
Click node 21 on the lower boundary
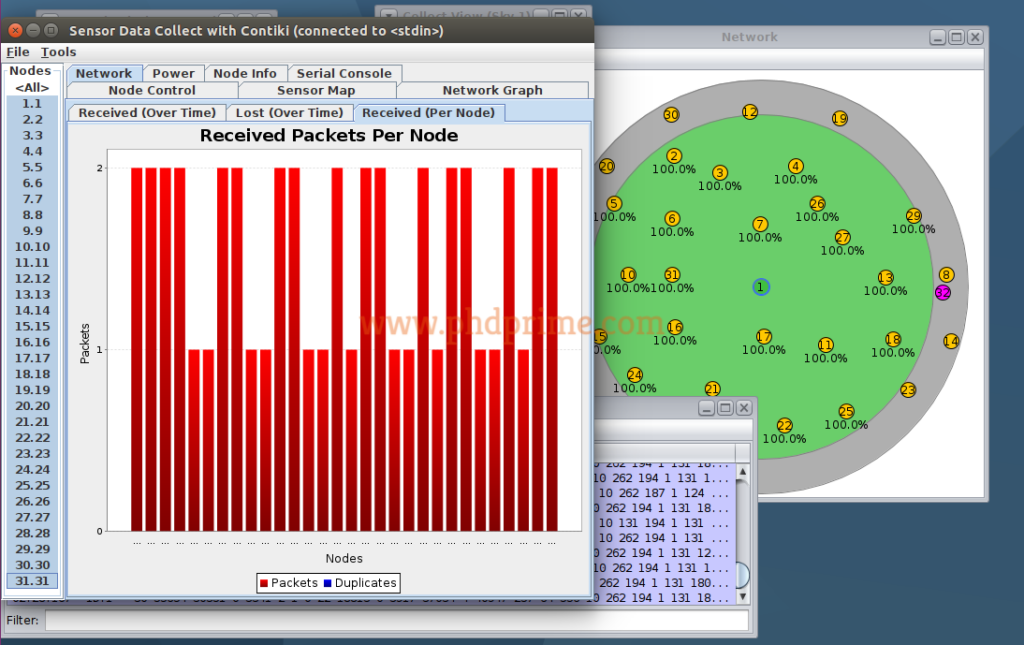(x=712, y=389)
